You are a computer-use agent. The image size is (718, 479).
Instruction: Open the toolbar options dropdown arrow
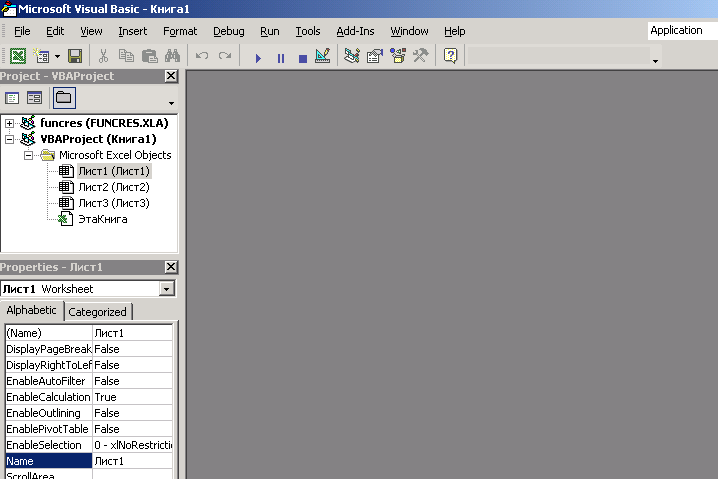tap(655, 61)
